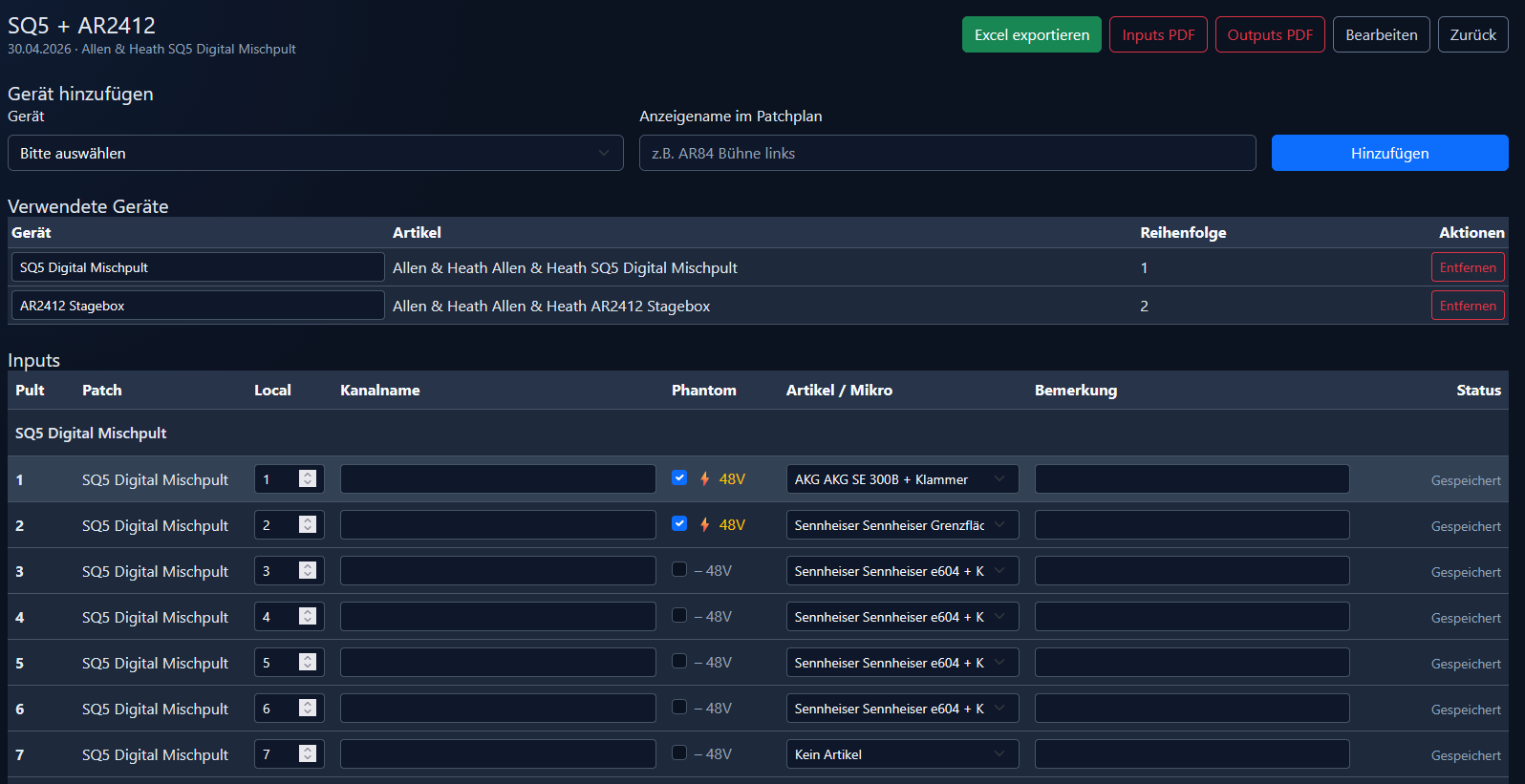Click the Excel exportieren button
Viewport: 1525px width, 784px height.
pyautogui.click(x=1031, y=34)
